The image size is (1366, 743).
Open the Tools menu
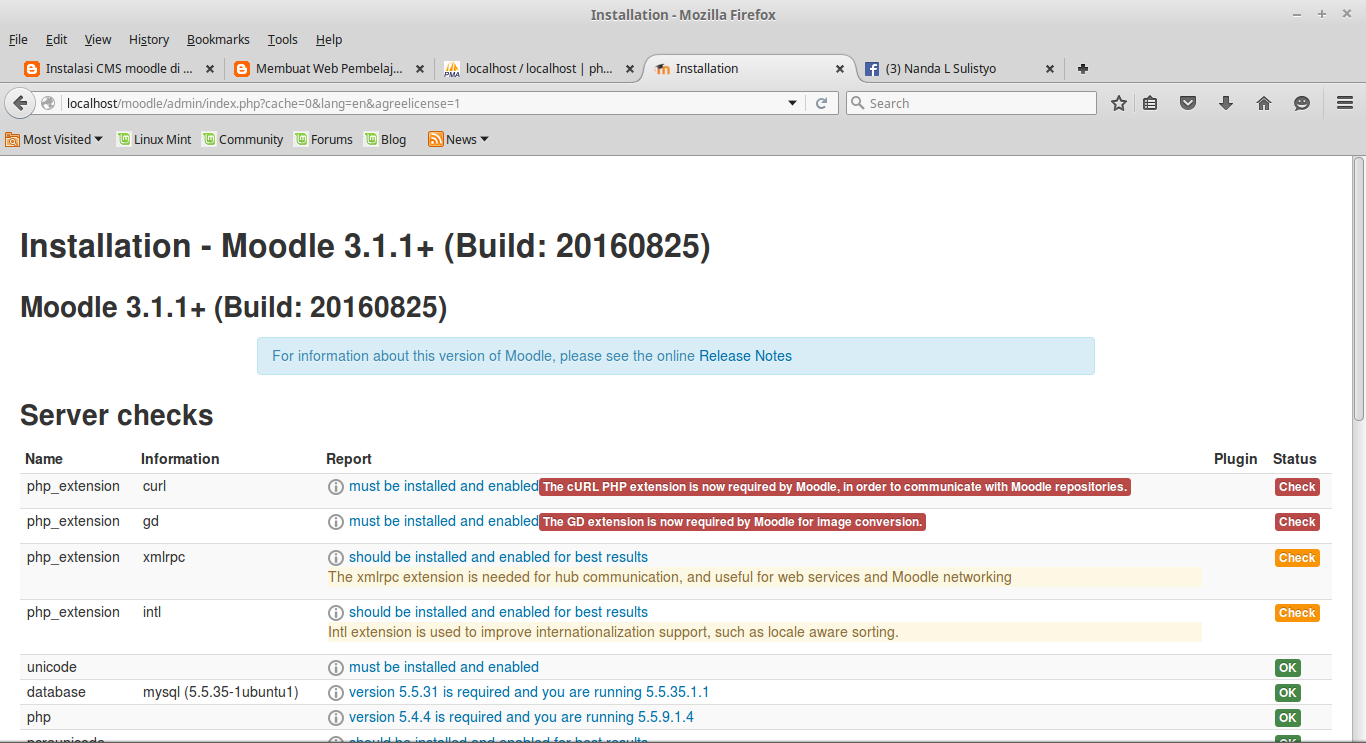pyautogui.click(x=283, y=40)
